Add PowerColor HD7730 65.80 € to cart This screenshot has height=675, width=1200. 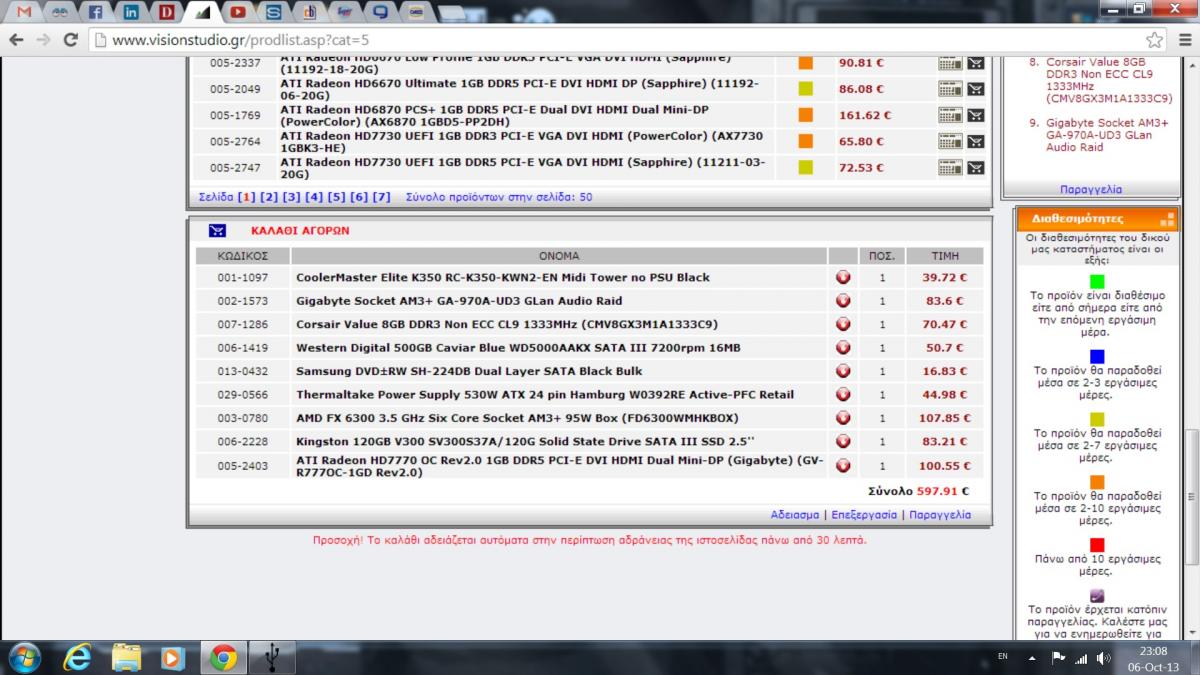(x=976, y=141)
